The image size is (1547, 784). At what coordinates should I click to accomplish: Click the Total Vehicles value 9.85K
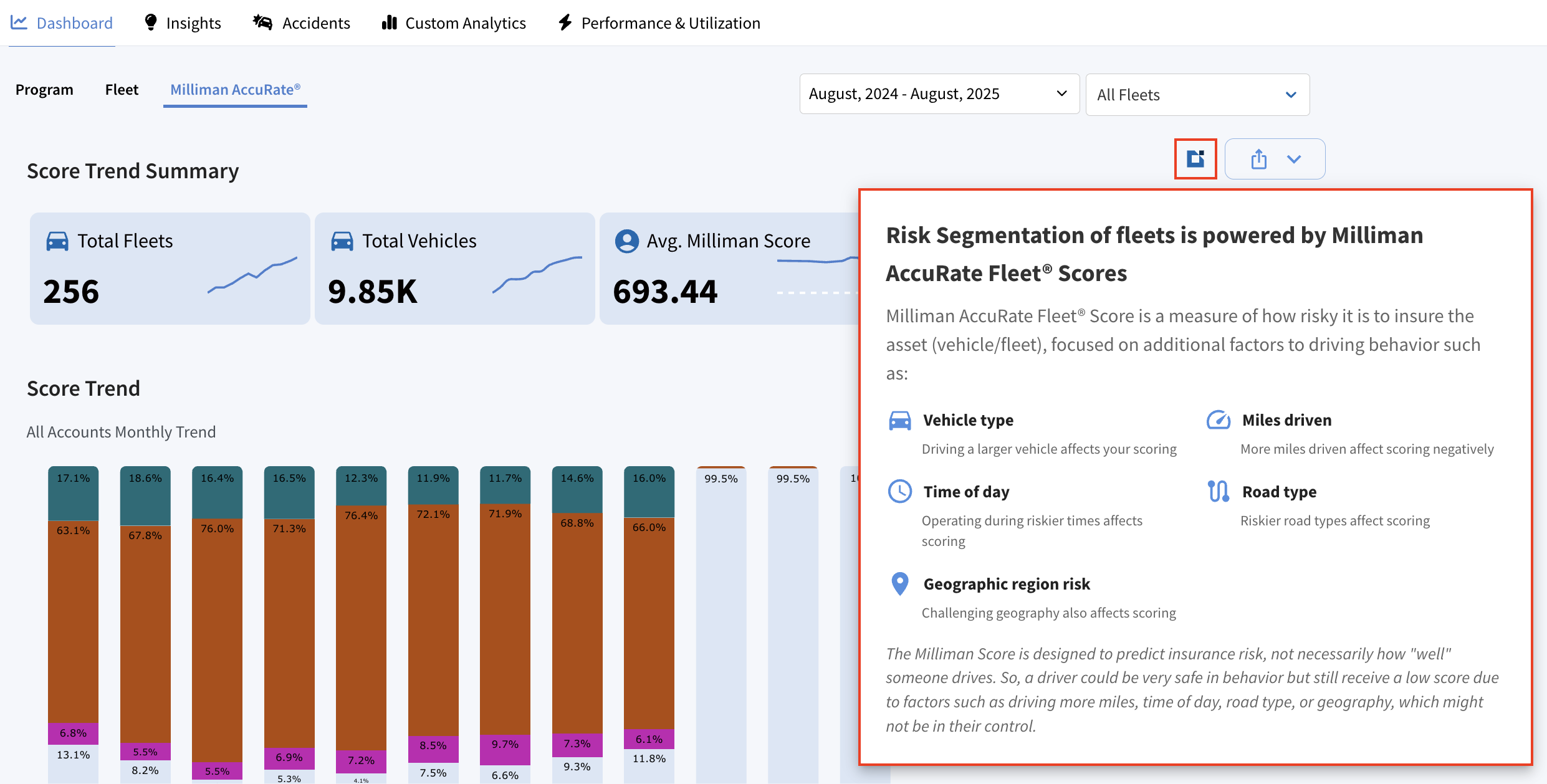(x=373, y=292)
